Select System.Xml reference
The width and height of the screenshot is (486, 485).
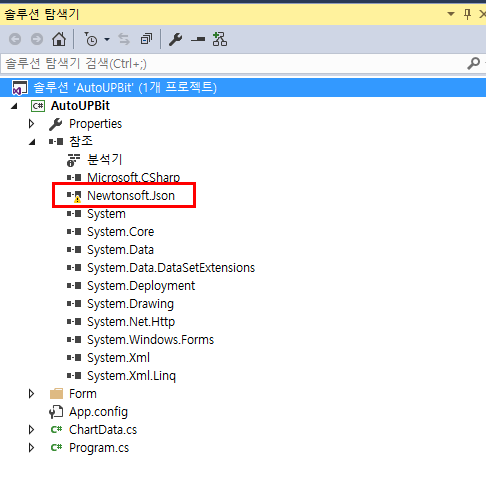(x=118, y=358)
